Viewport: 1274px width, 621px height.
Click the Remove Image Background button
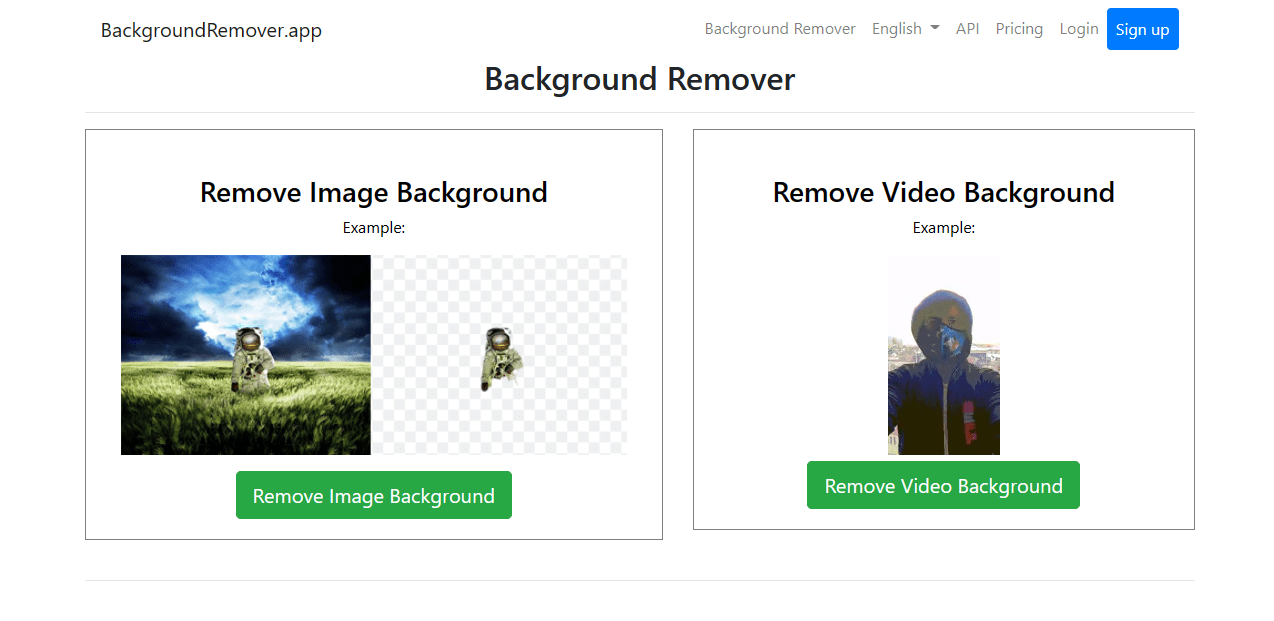373,495
